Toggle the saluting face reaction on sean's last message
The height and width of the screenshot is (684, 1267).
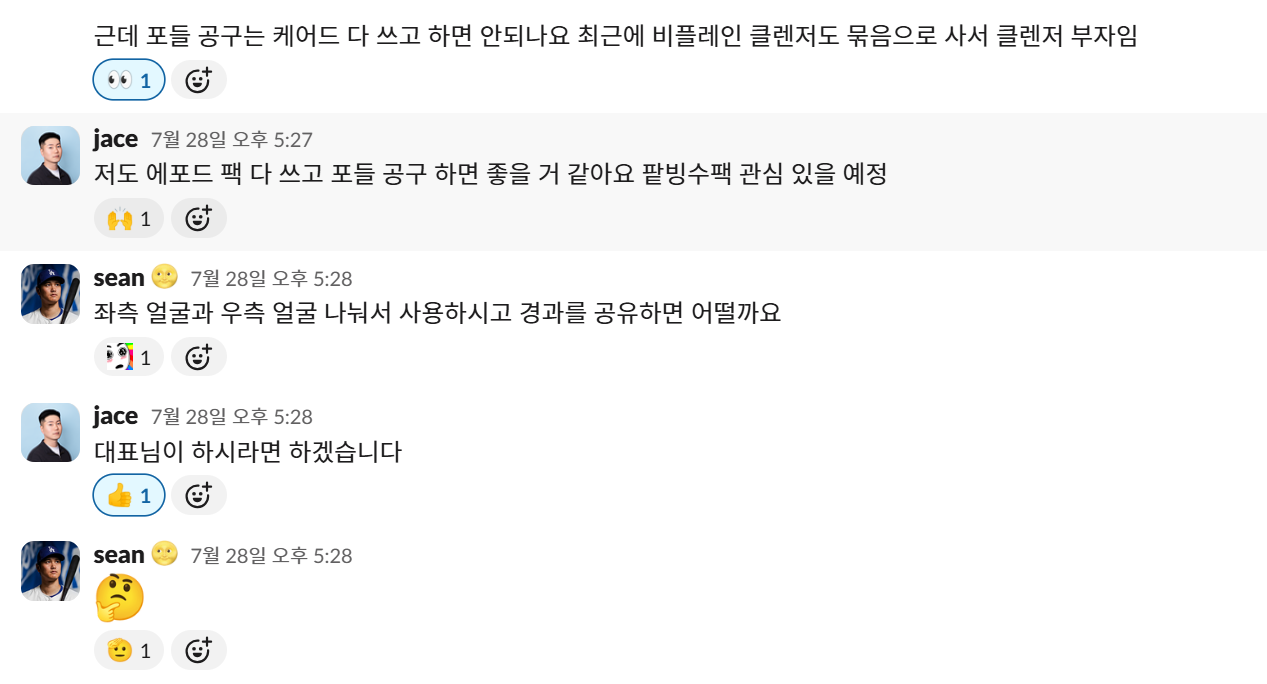tap(128, 649)
